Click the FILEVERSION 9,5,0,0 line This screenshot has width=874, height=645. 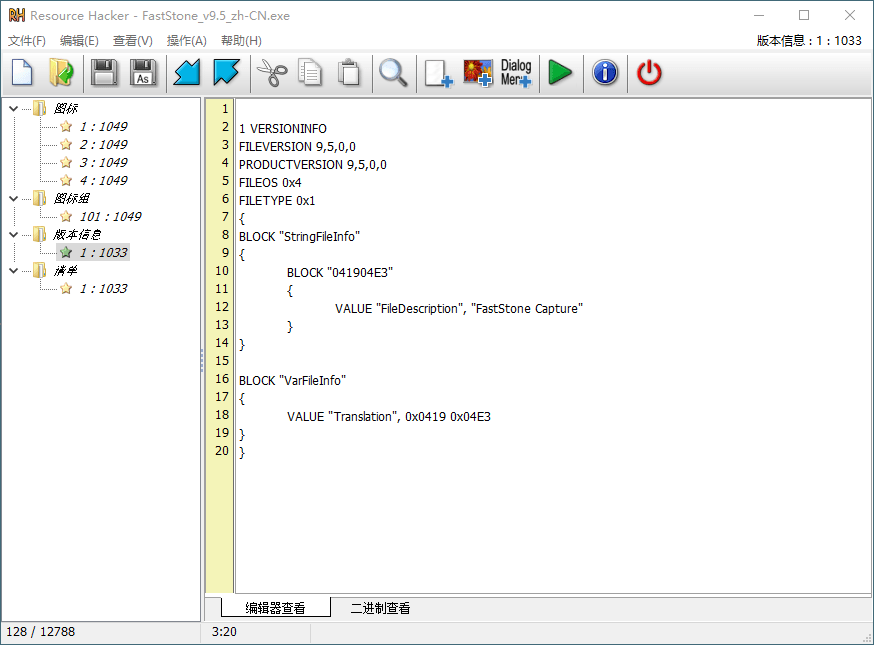(297, 147)
